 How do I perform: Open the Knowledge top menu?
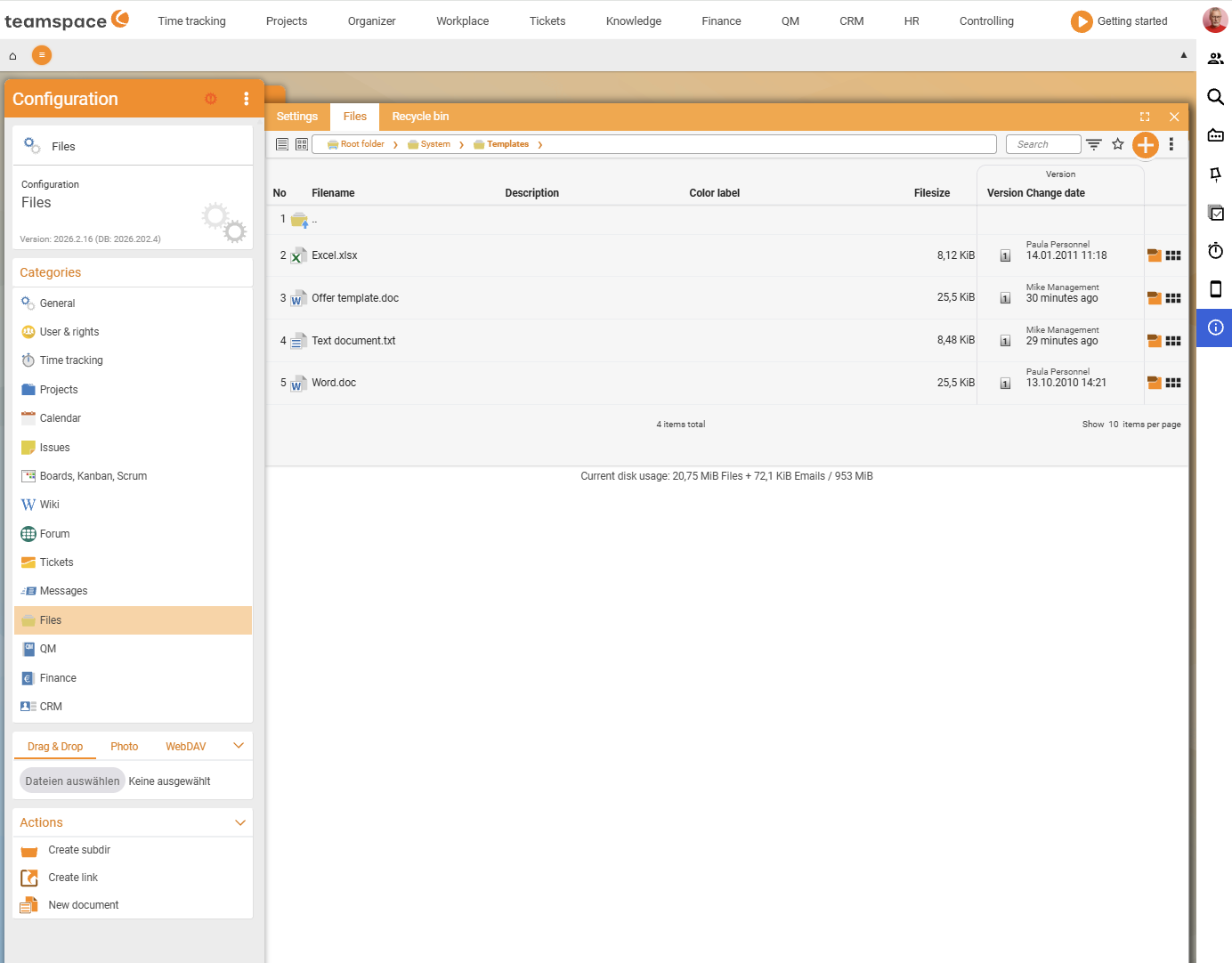pyautogui.click(x=634, y=20)
